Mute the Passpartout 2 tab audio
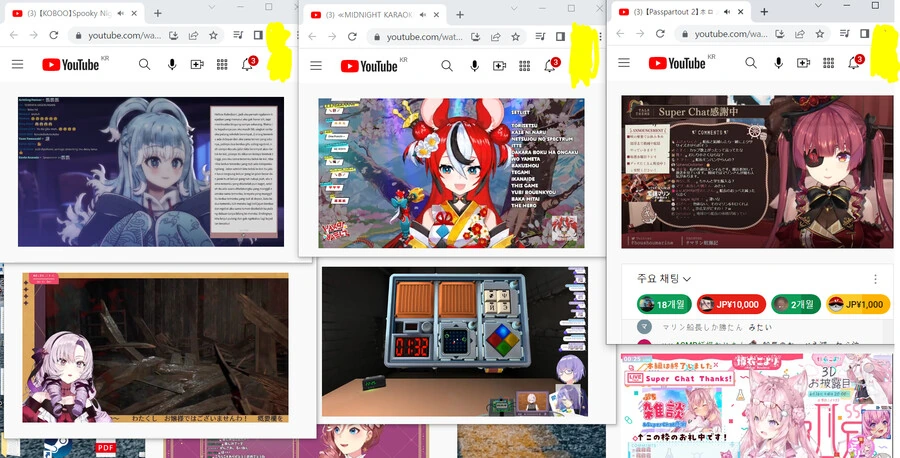Image resolution: width=900 pixels, height=458 pixels. click(x=727, y=11)
